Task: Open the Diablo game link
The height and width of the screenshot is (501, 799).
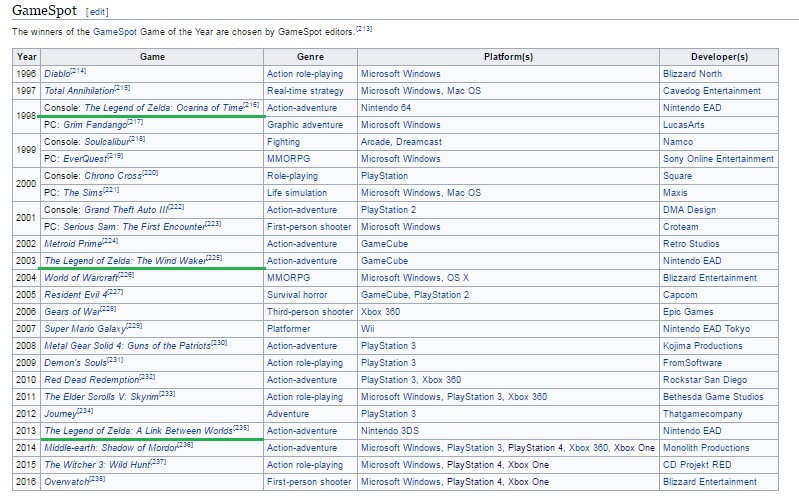Action: coord(57,74)
